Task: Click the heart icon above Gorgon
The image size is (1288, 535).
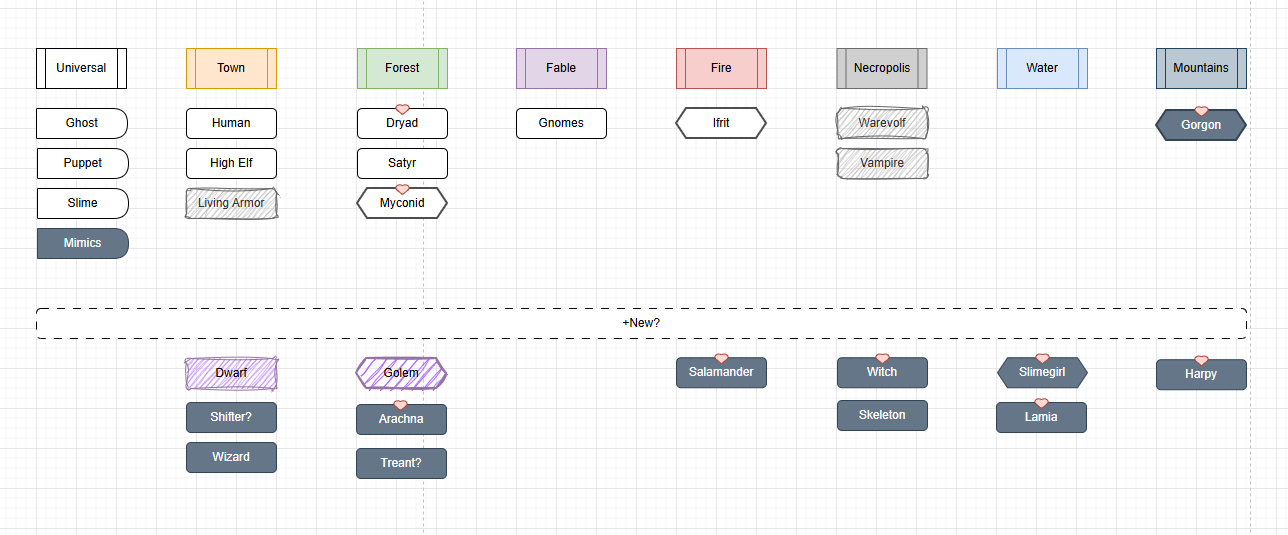Action: pyautogui.click(x=1201, y=111)
